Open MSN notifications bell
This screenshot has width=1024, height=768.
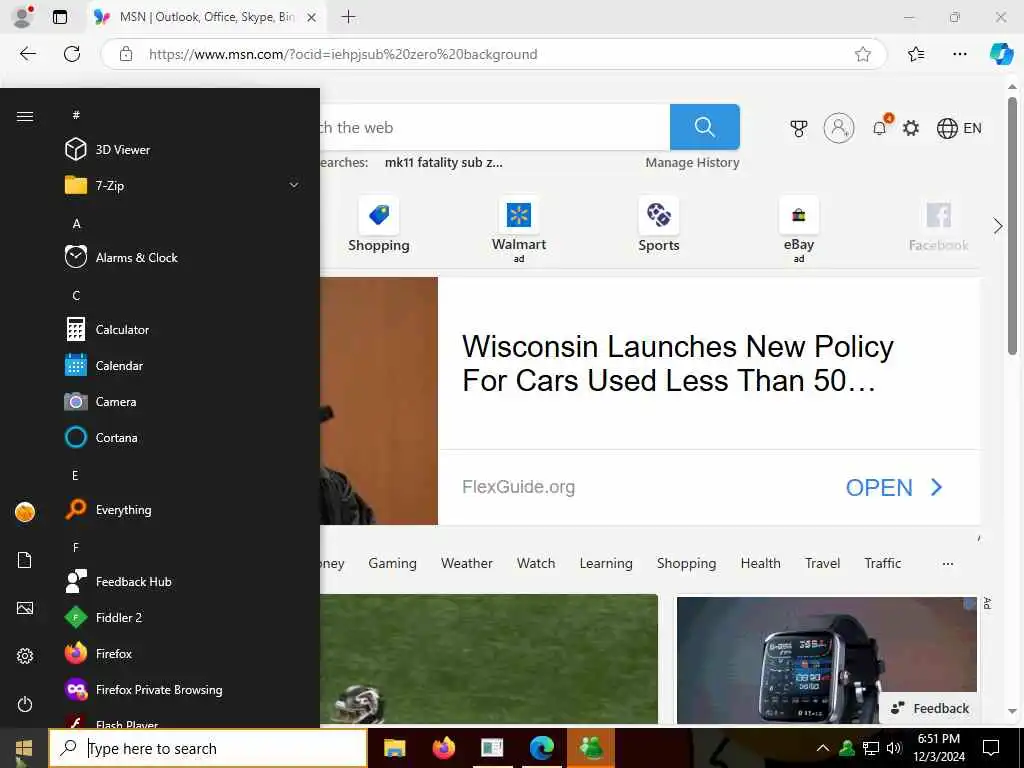point(880,127)
